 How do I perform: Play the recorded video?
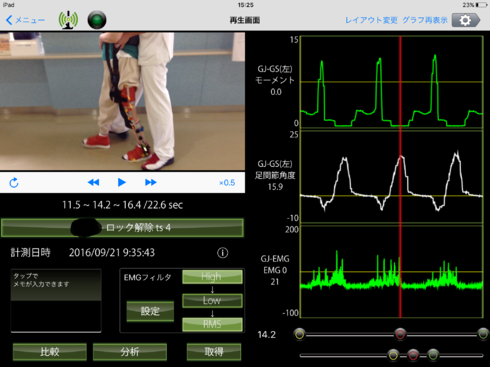pyautogui.click(x=122, y=182)
